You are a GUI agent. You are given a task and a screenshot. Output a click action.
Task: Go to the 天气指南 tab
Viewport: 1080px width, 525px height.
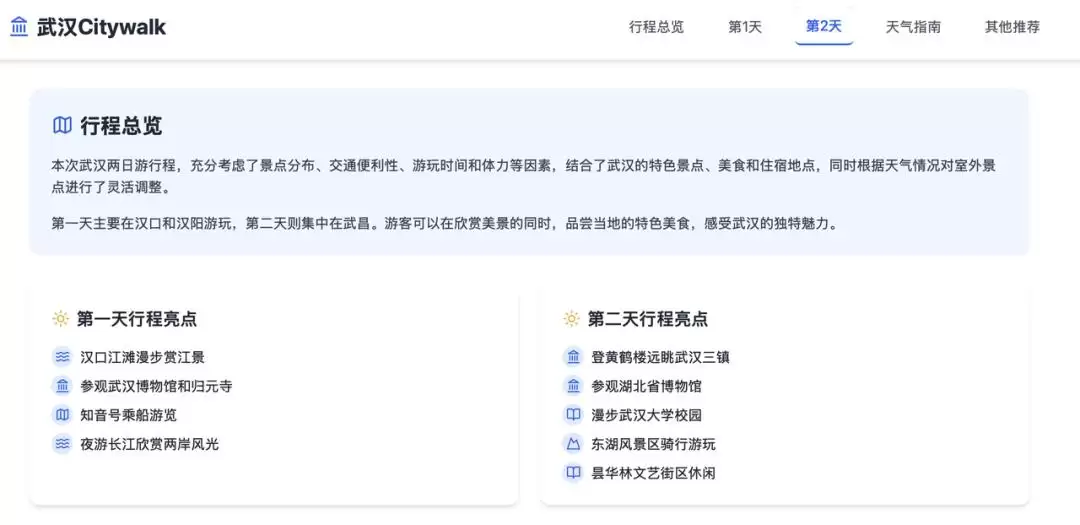[913, 28]
